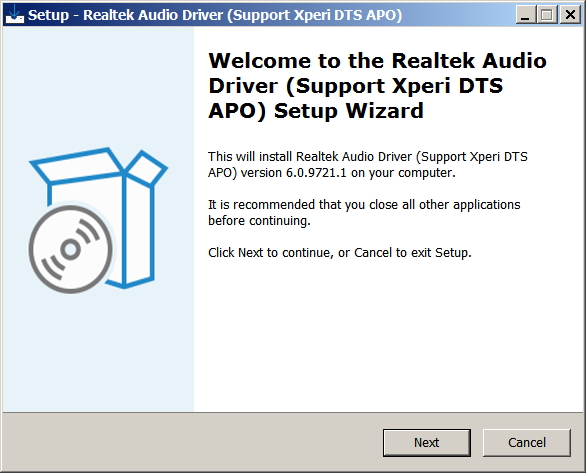The width and height of the screenshot is (586, 473).
Task: Click the gray disc icon
Action: (x=71, y=249)
